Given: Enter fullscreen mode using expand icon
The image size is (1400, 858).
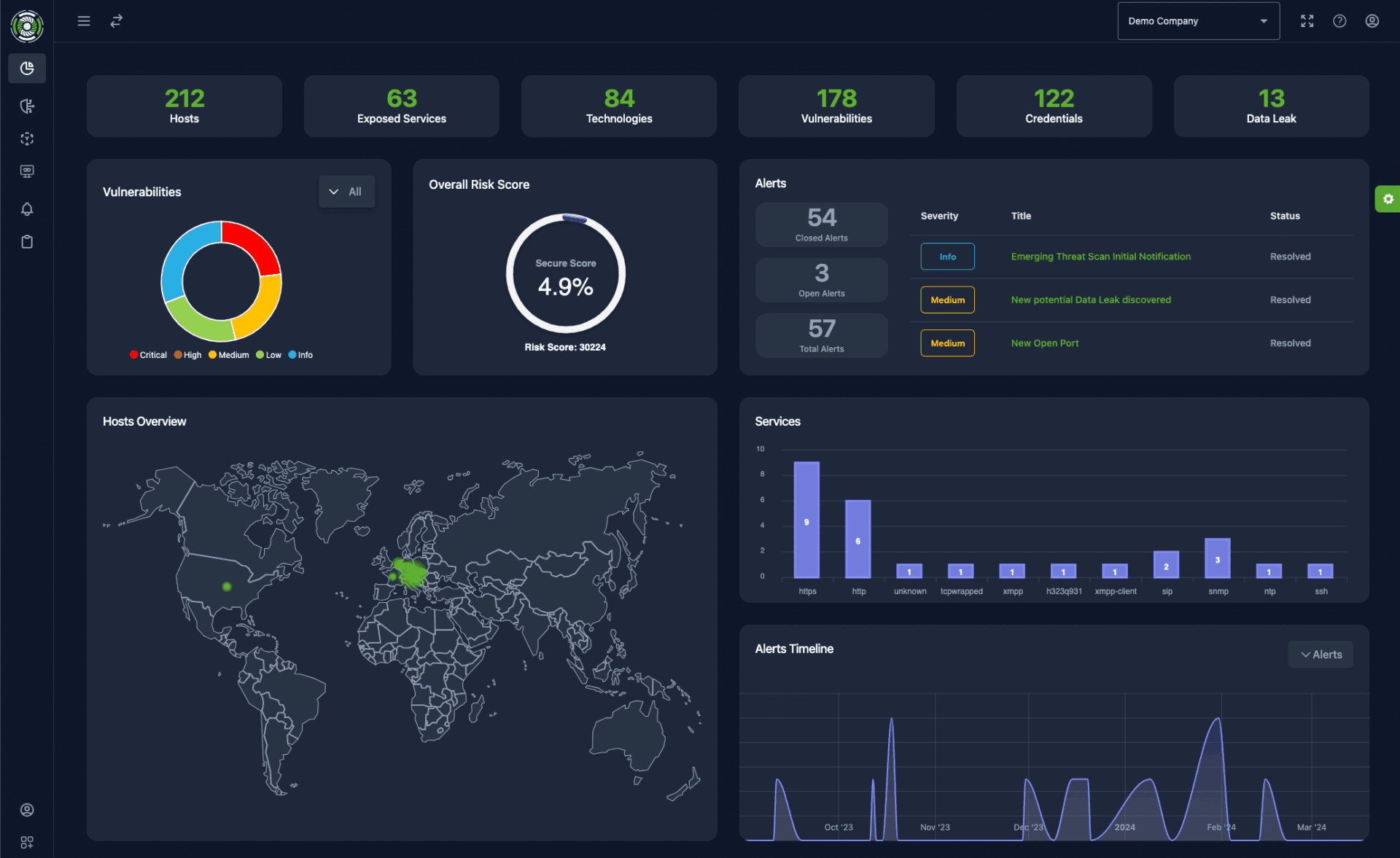Looking at the screenshot, I should (1307, 21).
